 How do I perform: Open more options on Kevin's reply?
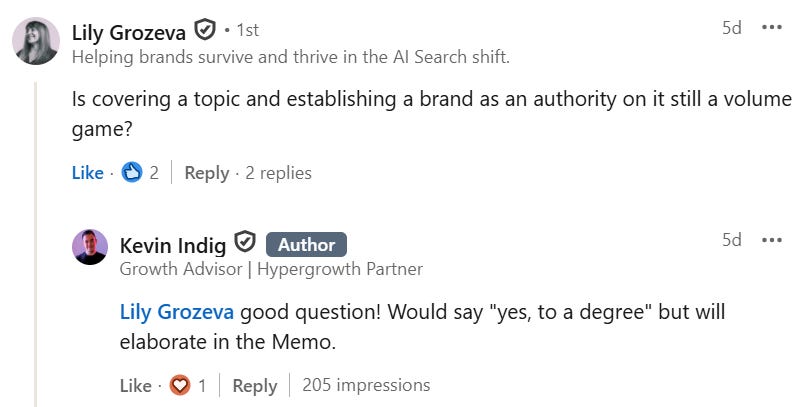(x=772, y=240)
